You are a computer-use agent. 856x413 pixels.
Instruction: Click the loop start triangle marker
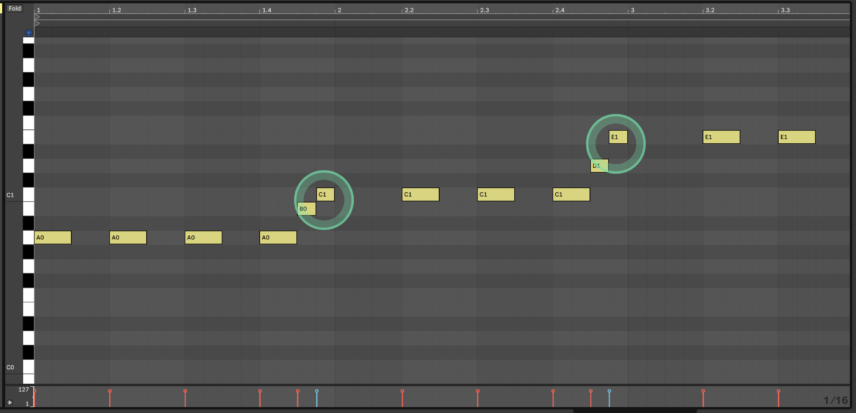pyautogui.click(x=37, y=17)
